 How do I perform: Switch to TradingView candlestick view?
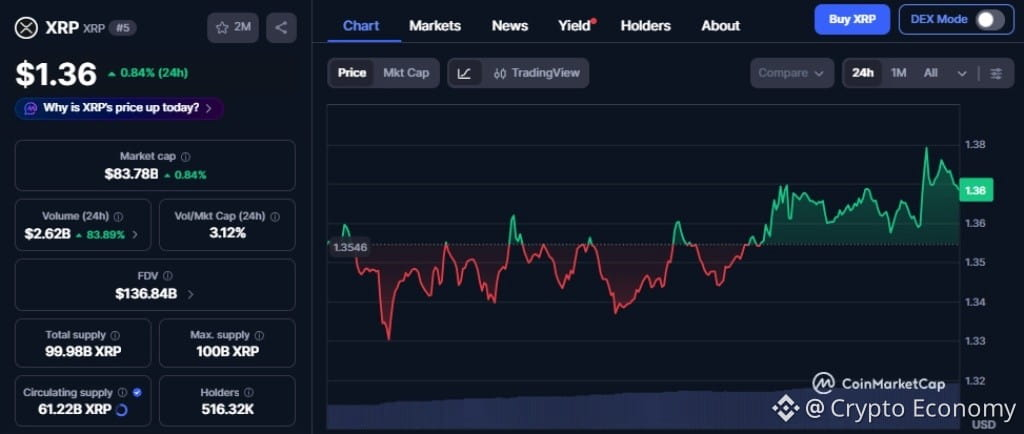pyautogui.click(x=536, y=73)
